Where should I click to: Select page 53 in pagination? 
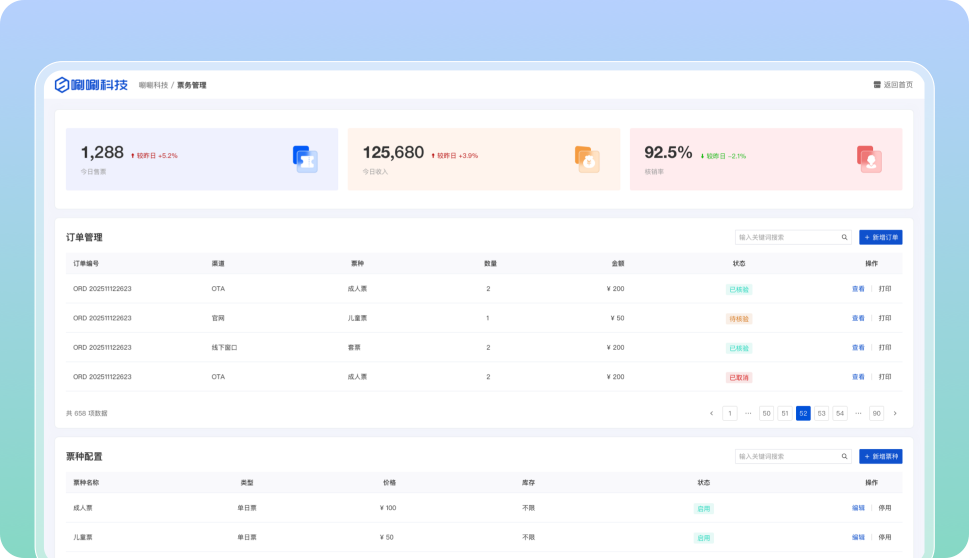[821, 413]
